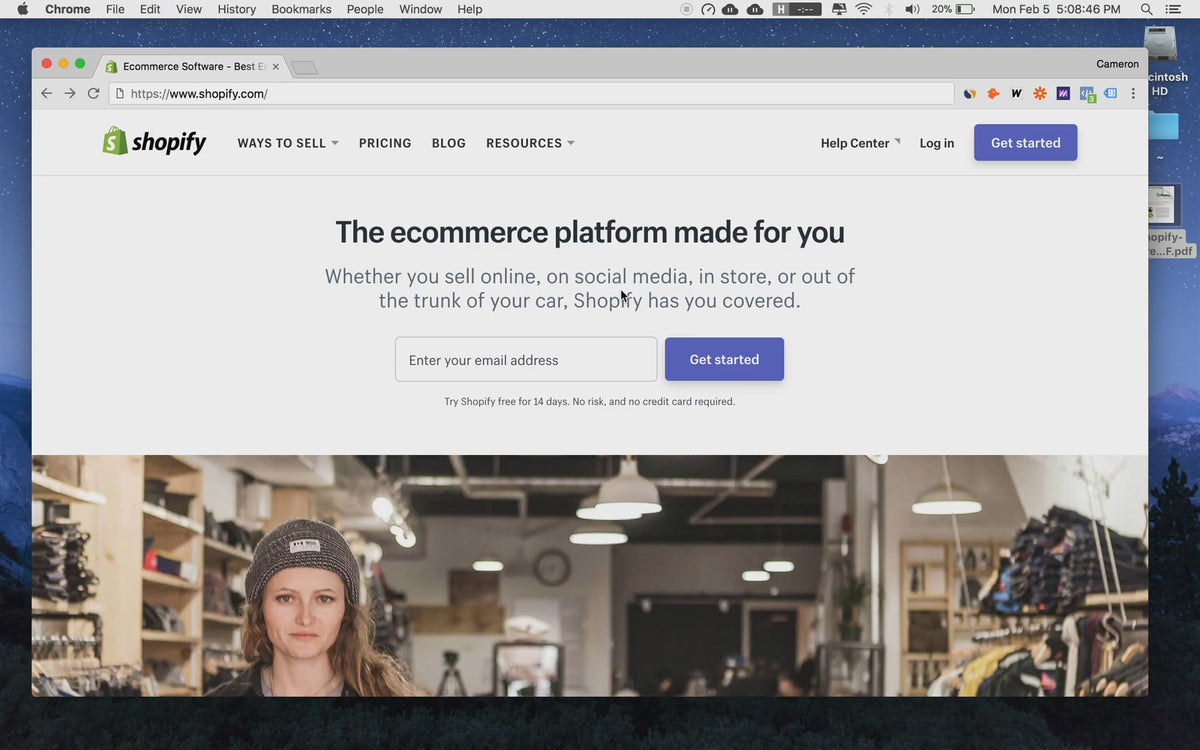Expand the Ways to Sell dropdown

[x=288, y=143]
